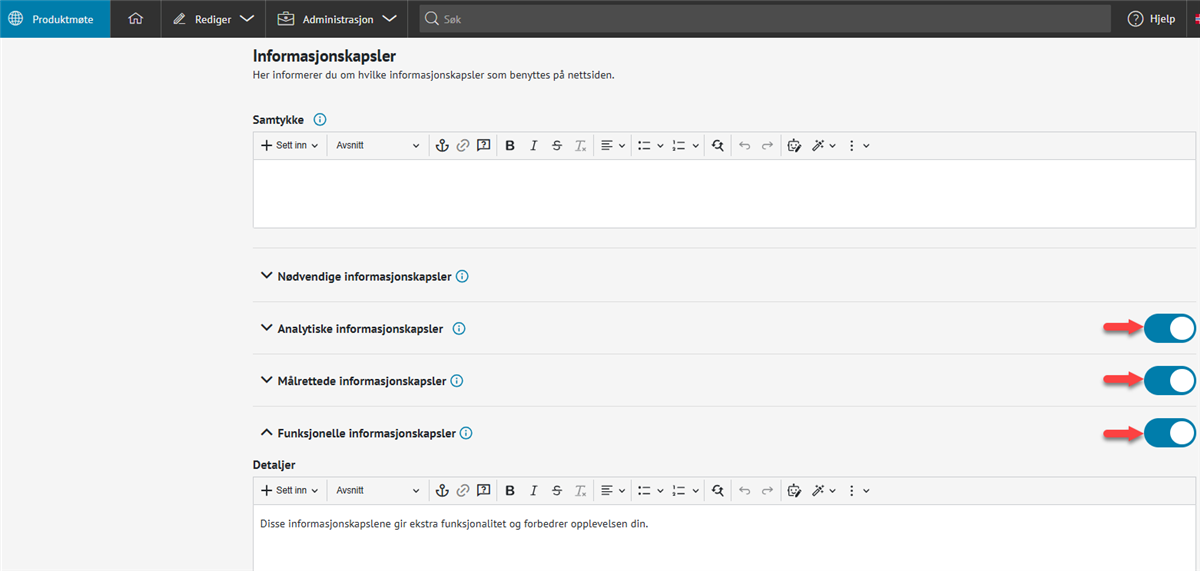
Task: Click the info icon next to Samtykke
Action: (320, 120)
